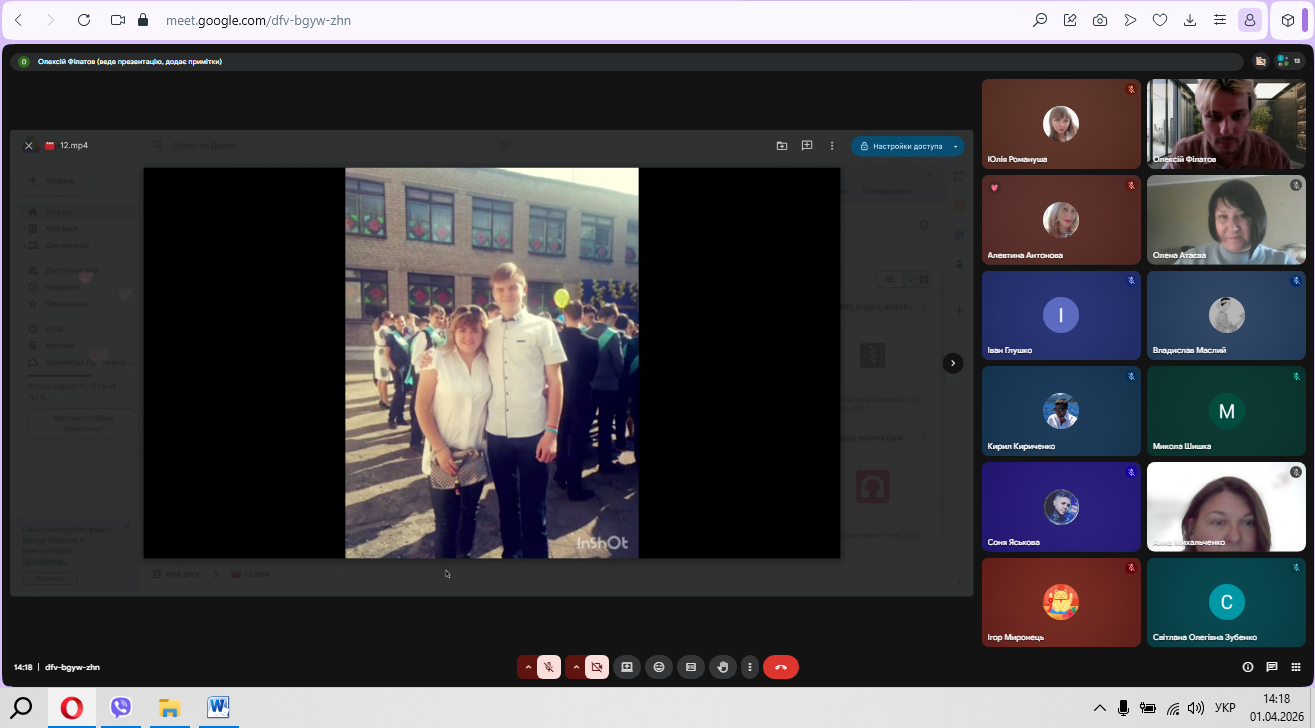1315x728 pixels.
Task: Raise hand in the meeting
Action: pyautogui.click(x=722, y=667)
